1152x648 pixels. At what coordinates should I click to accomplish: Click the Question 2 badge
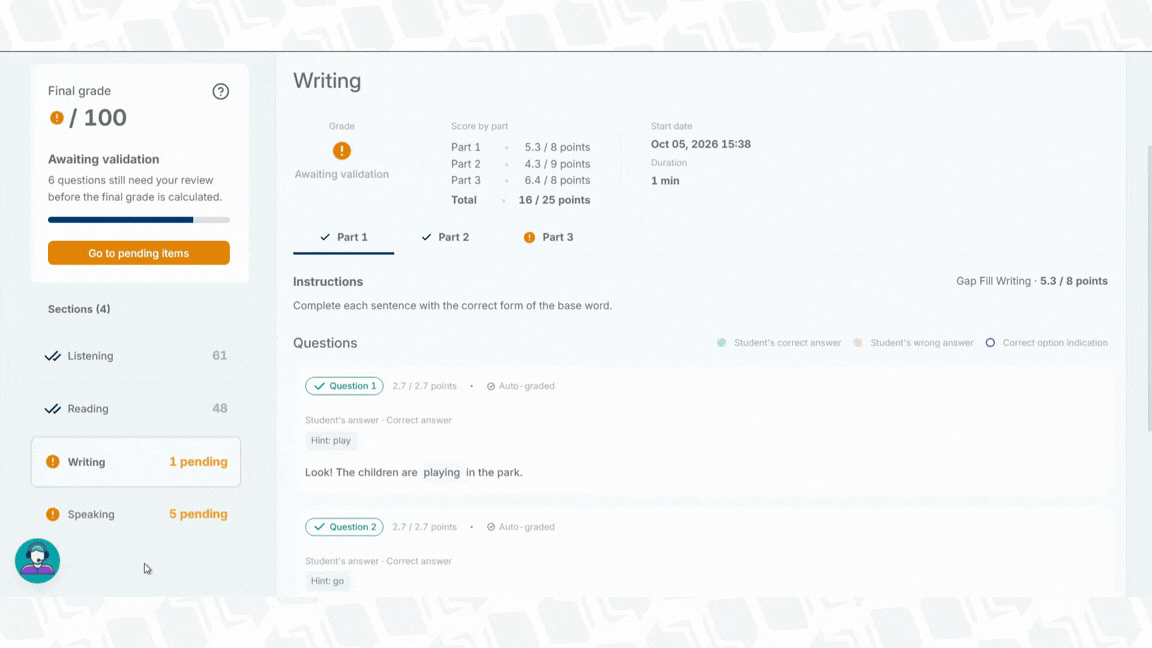pyautogui.click(x=345, y=527)
